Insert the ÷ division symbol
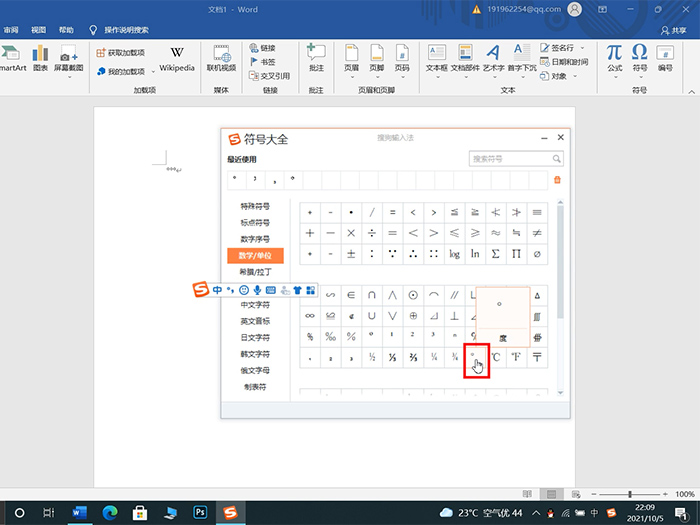Screen dimensions: 700x525 (x=372, y=233)
